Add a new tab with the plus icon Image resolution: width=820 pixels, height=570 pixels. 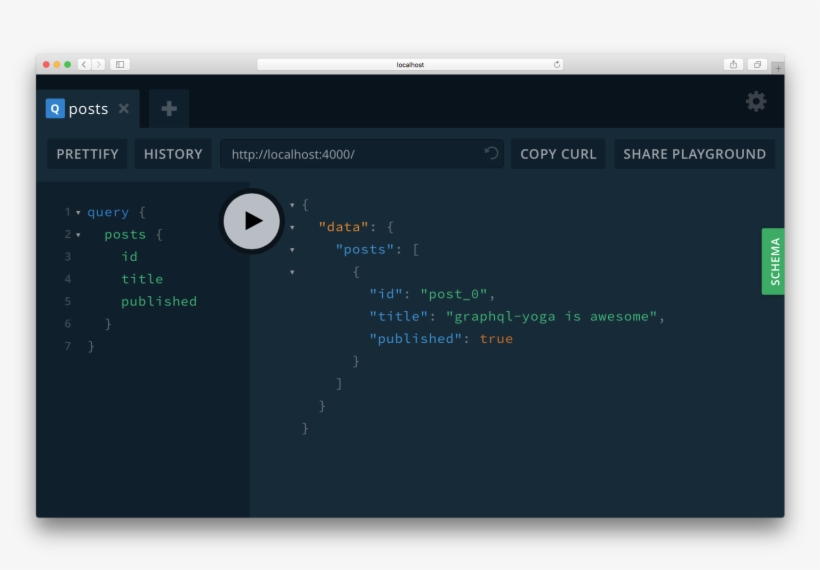pos(168,109)
